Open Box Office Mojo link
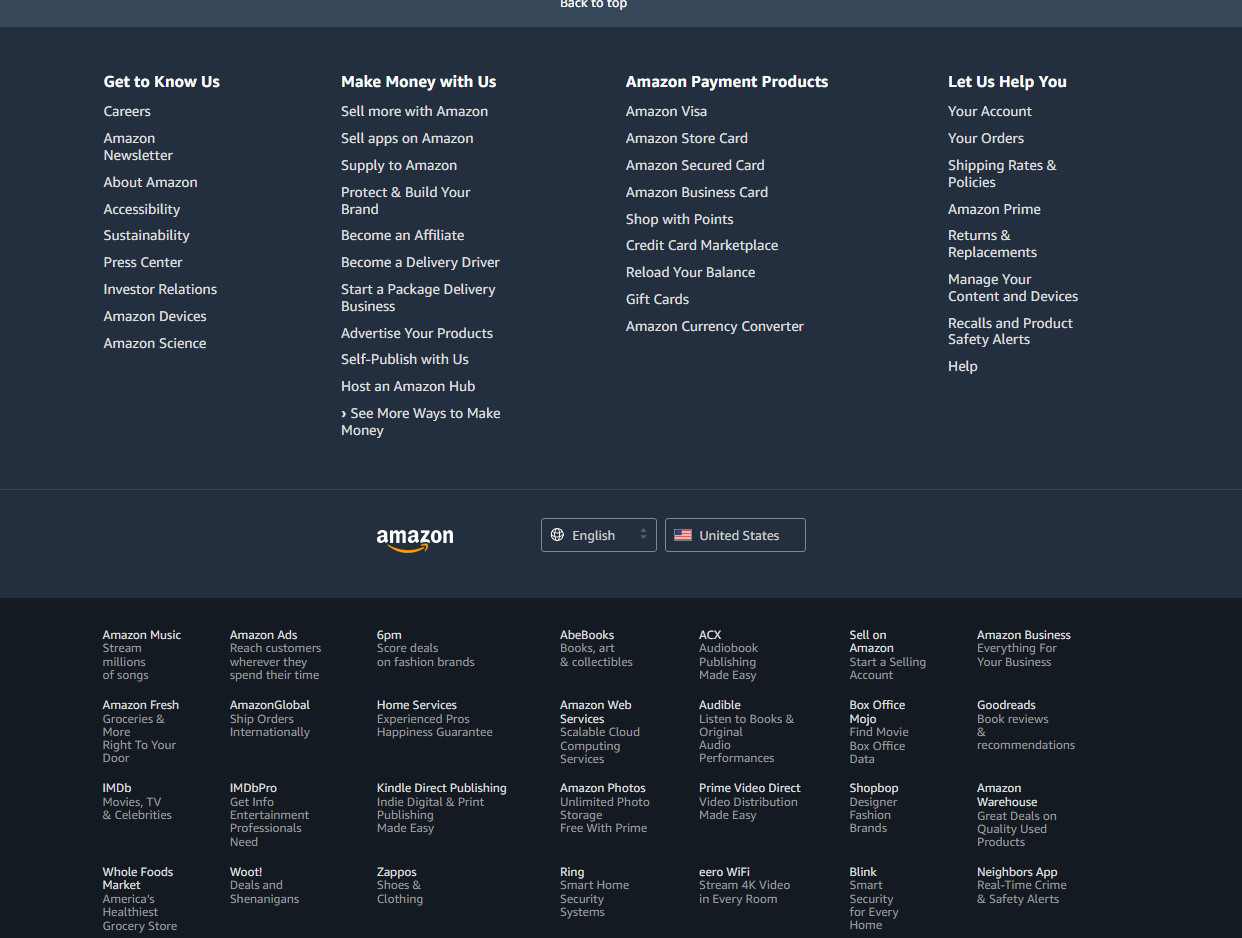1242x938 pixels. (x=879, y=731)
